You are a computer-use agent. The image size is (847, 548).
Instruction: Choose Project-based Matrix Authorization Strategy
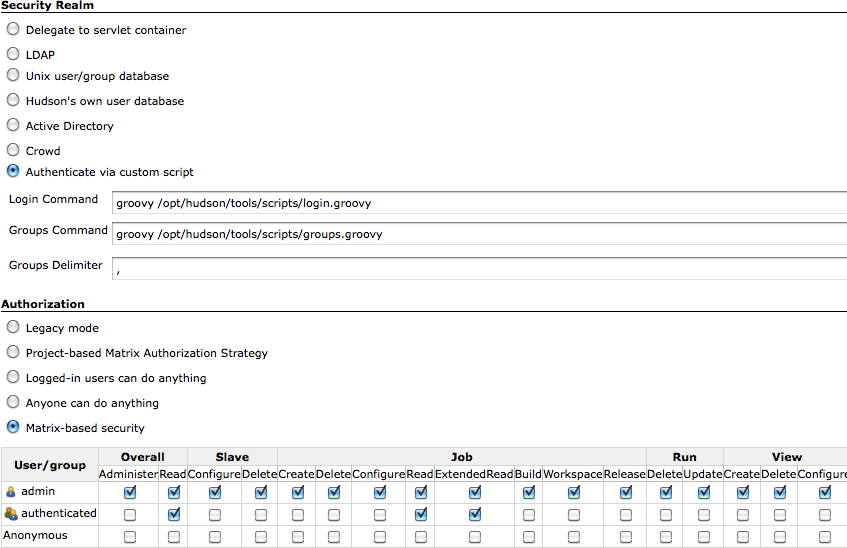[x=13, y=352]
